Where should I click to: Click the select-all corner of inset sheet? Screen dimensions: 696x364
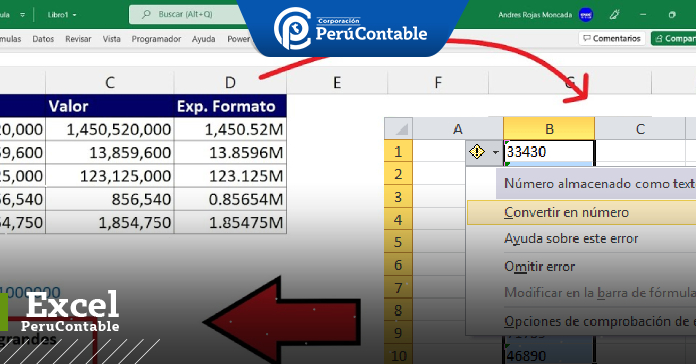coord(399,129)
